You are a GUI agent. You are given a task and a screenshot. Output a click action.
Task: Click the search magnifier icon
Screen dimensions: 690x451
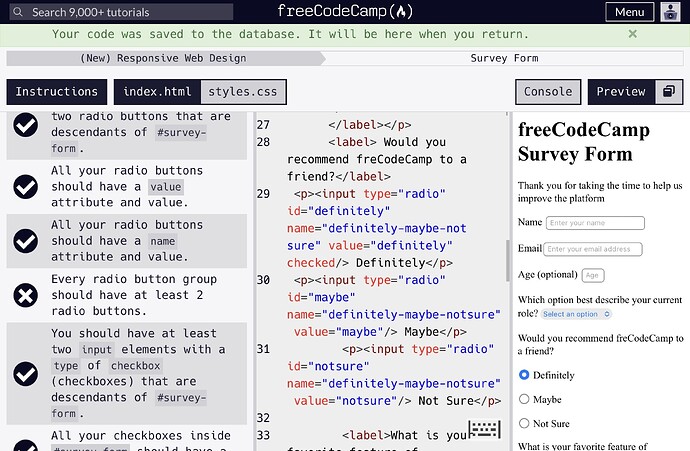pyautogui.click(x=18, y=12)
